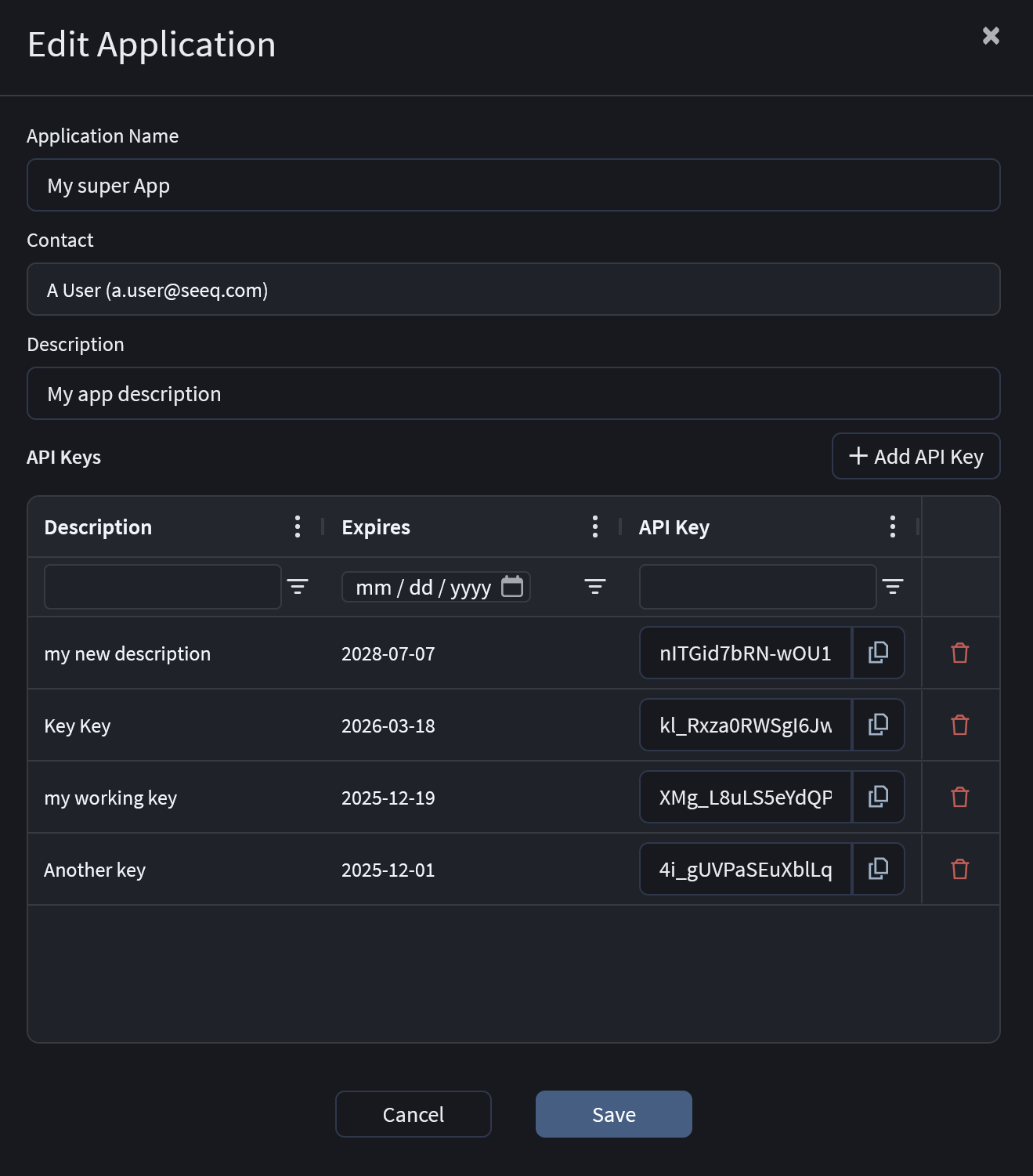Cancel editing the application
The image size is (1033, 1176).
(413, 1114)
